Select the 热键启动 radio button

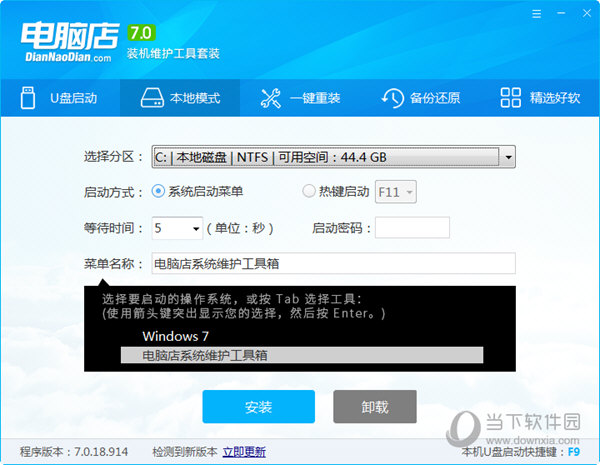click(309, 191)
